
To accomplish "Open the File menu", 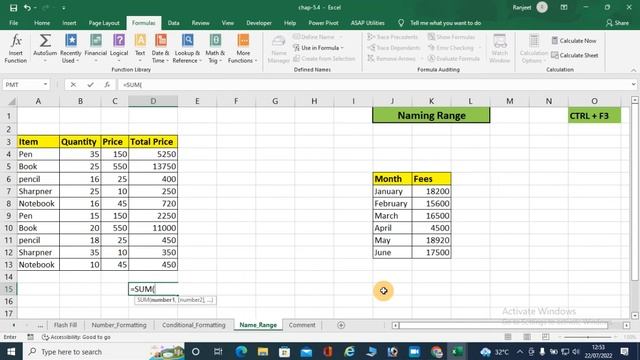I will click(13, 23).
